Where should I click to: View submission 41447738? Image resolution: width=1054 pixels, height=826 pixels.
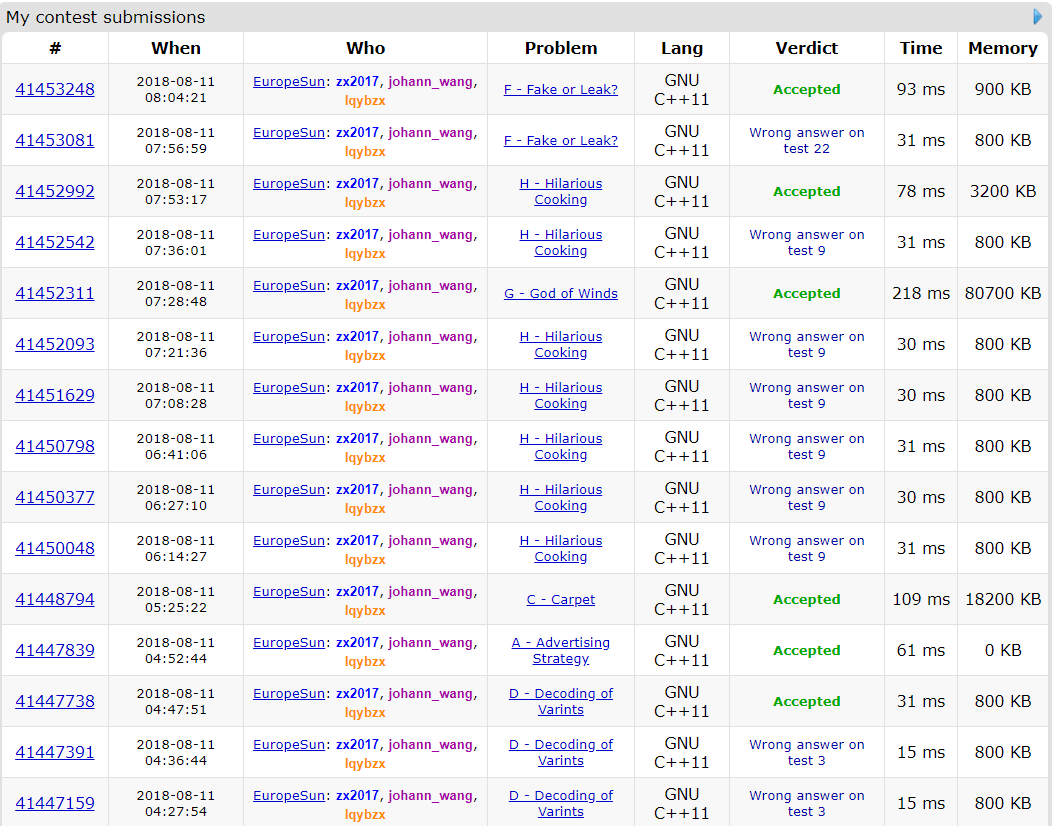click(x=55, y=701)
